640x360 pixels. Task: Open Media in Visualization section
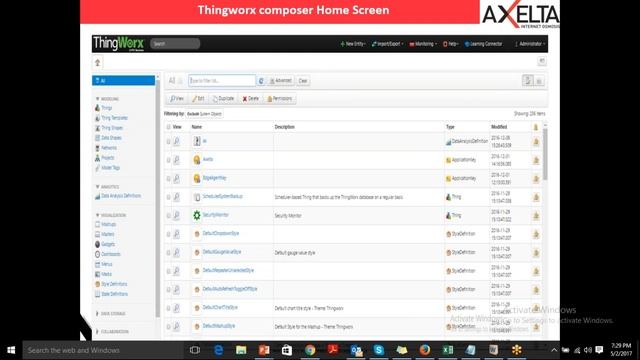(x=103, y=274)
